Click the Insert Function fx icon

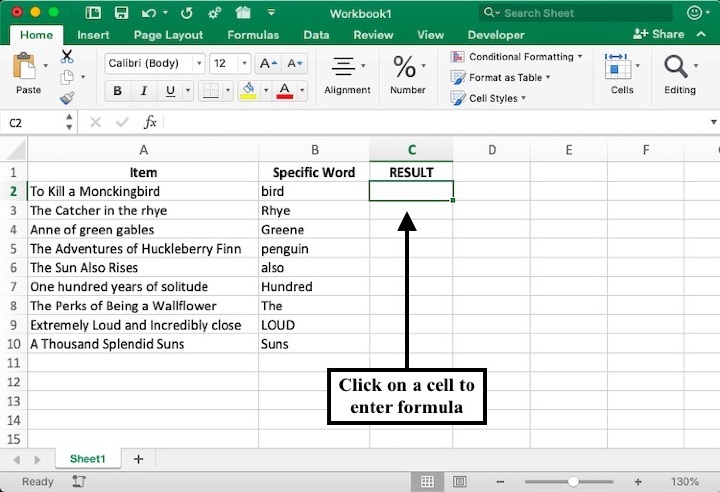150,122
